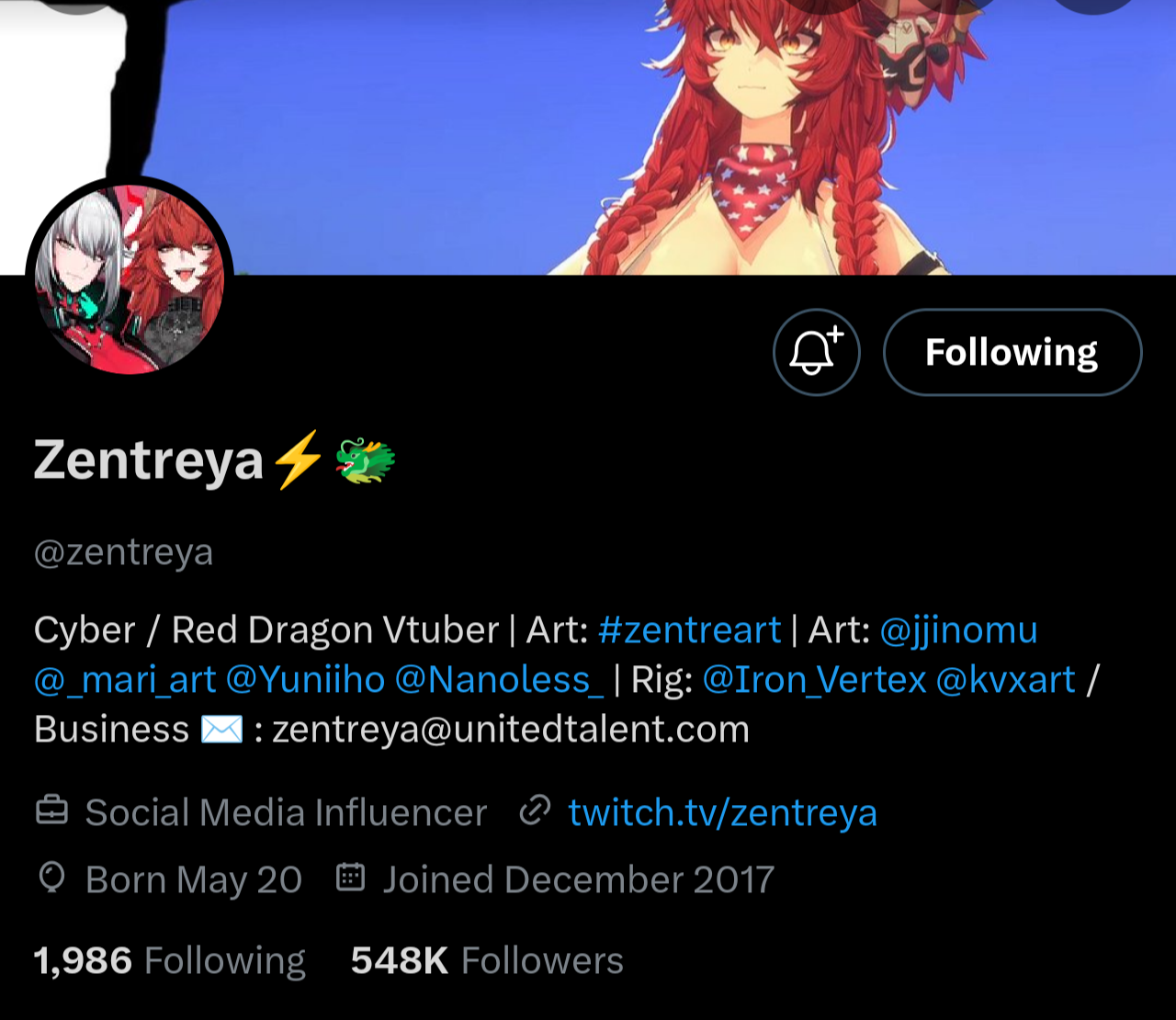Image resolution: width=1176 pixels, height=1020 pixels.
Task: Open Zentreya's profile picture
Action: (x=130, y=278)
